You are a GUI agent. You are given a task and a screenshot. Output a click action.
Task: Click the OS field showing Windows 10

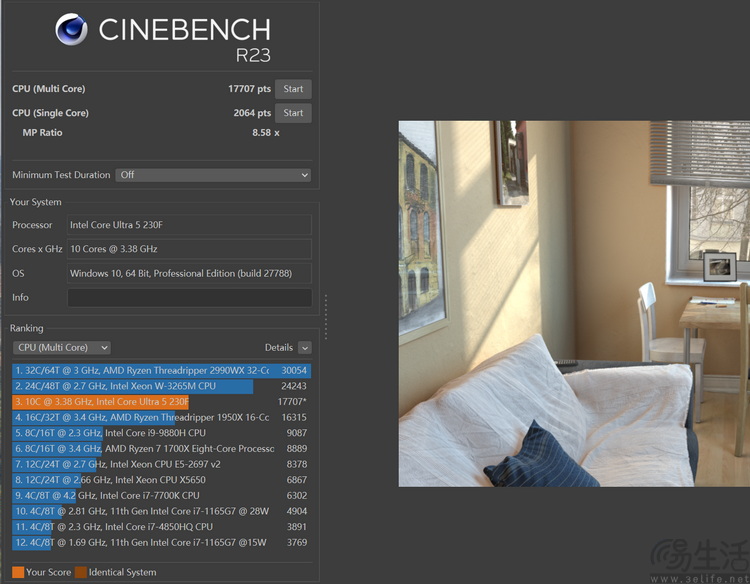tap(189, 273)
